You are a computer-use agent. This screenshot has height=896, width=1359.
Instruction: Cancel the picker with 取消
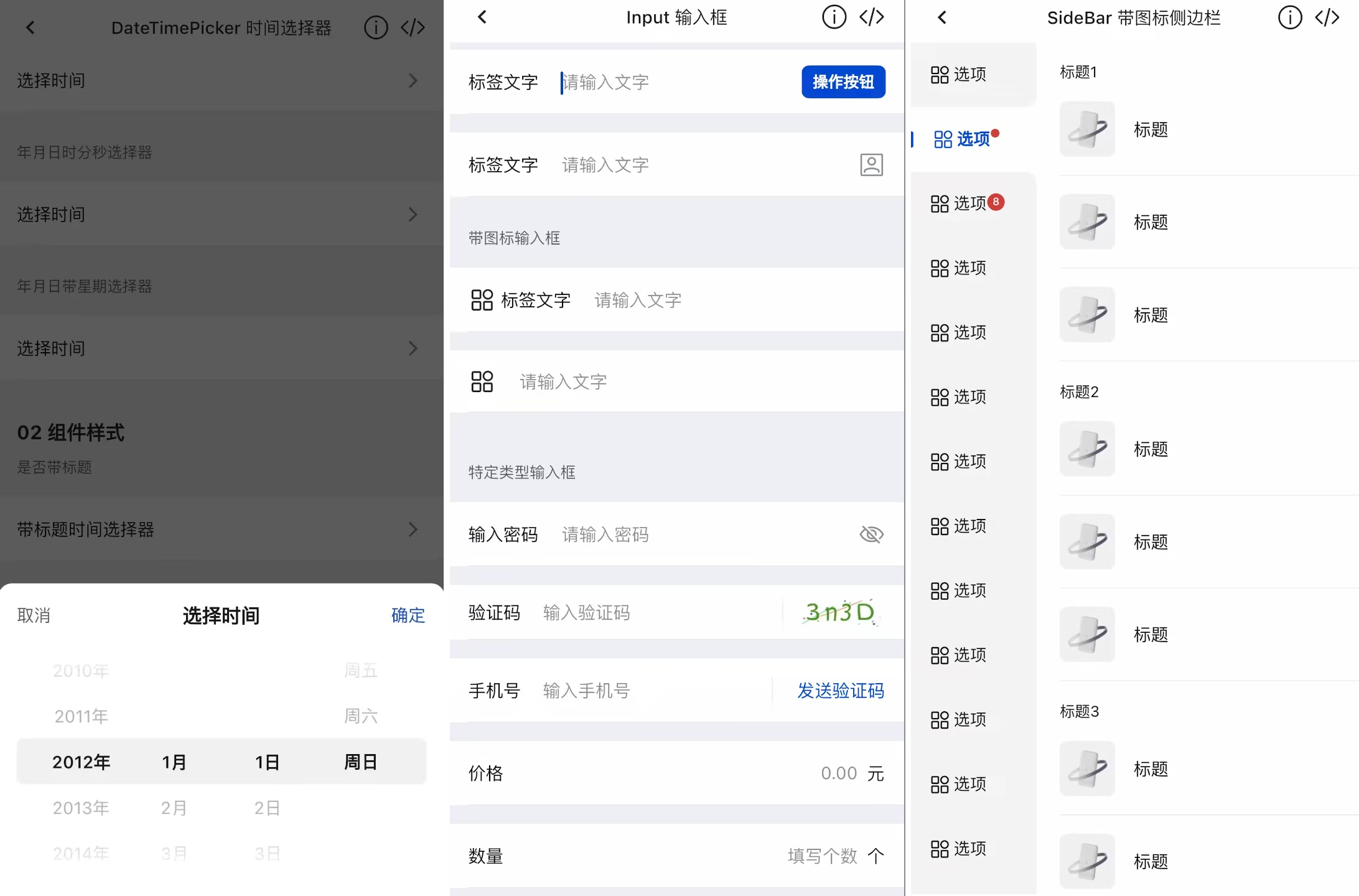click(34, 615)
